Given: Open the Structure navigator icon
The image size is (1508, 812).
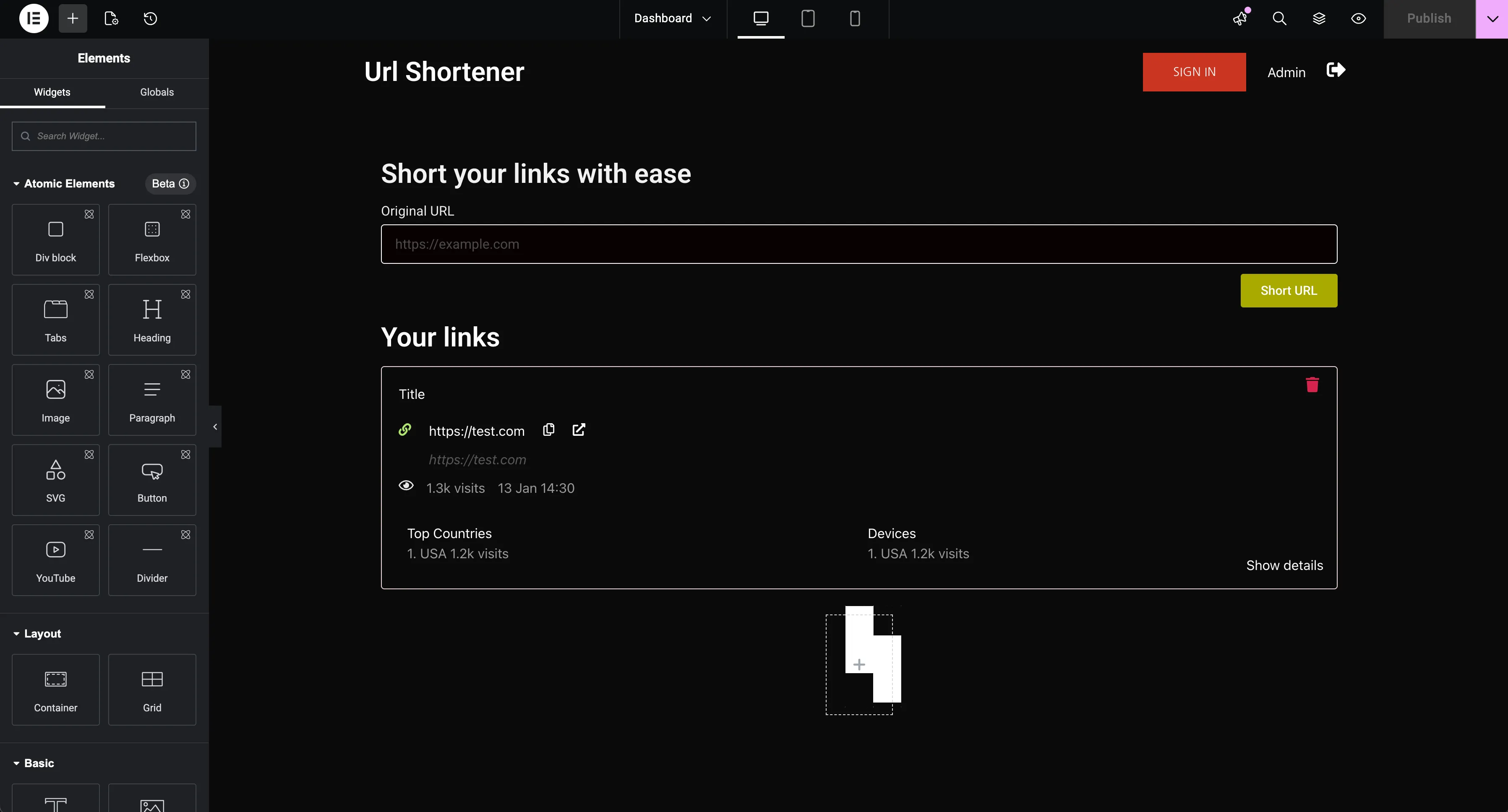Looking at the screenshot, I should point(1319,18).
